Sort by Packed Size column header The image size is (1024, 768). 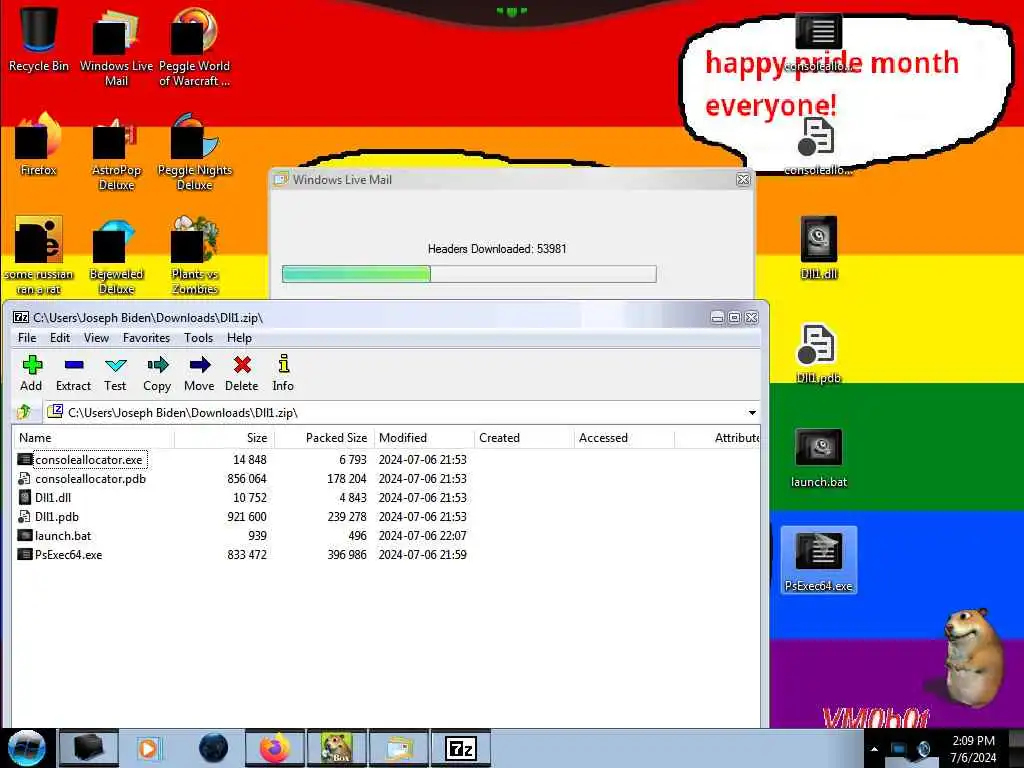click(x=325, y=438)
